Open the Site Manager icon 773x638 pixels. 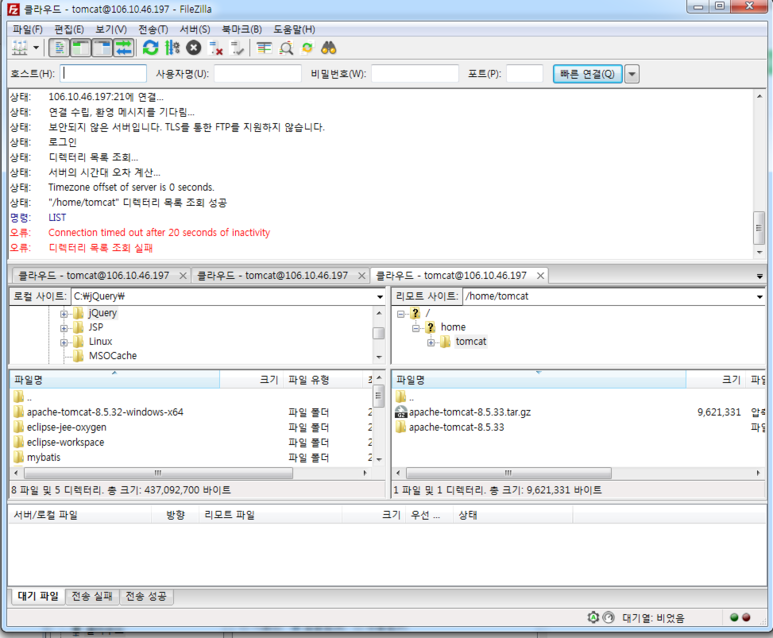20,48
